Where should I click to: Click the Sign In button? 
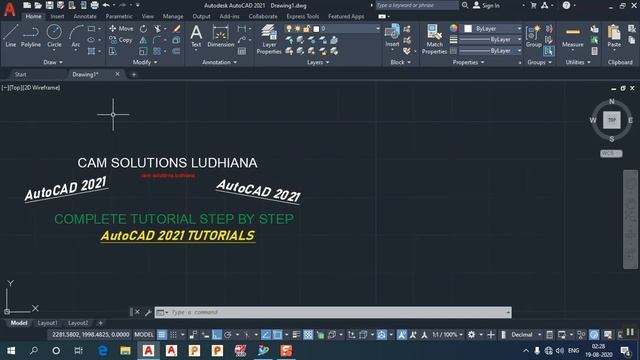tap(487, 5)
